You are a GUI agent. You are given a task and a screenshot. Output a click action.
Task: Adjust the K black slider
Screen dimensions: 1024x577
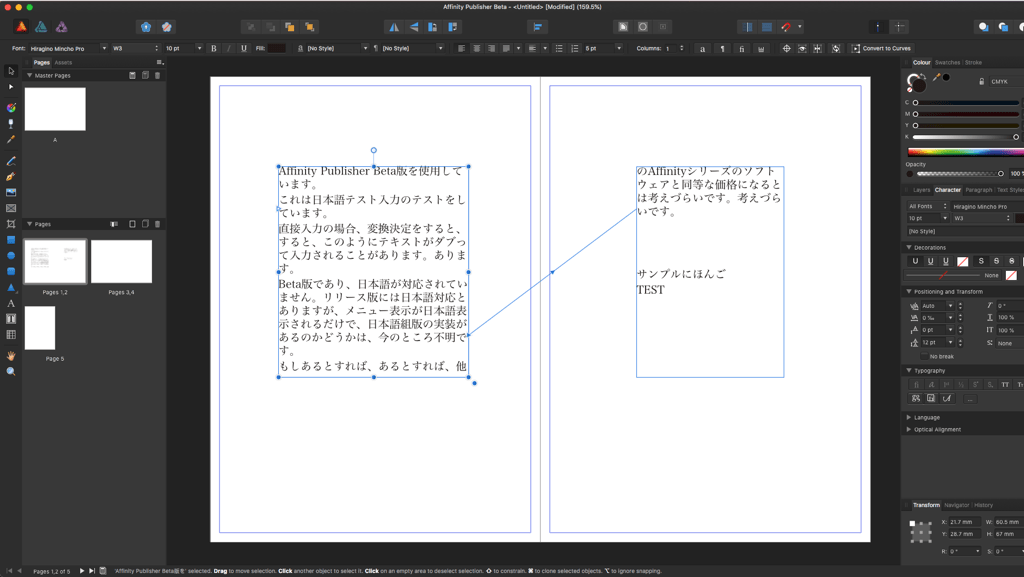pyautogui.click(x=965, y=137)
